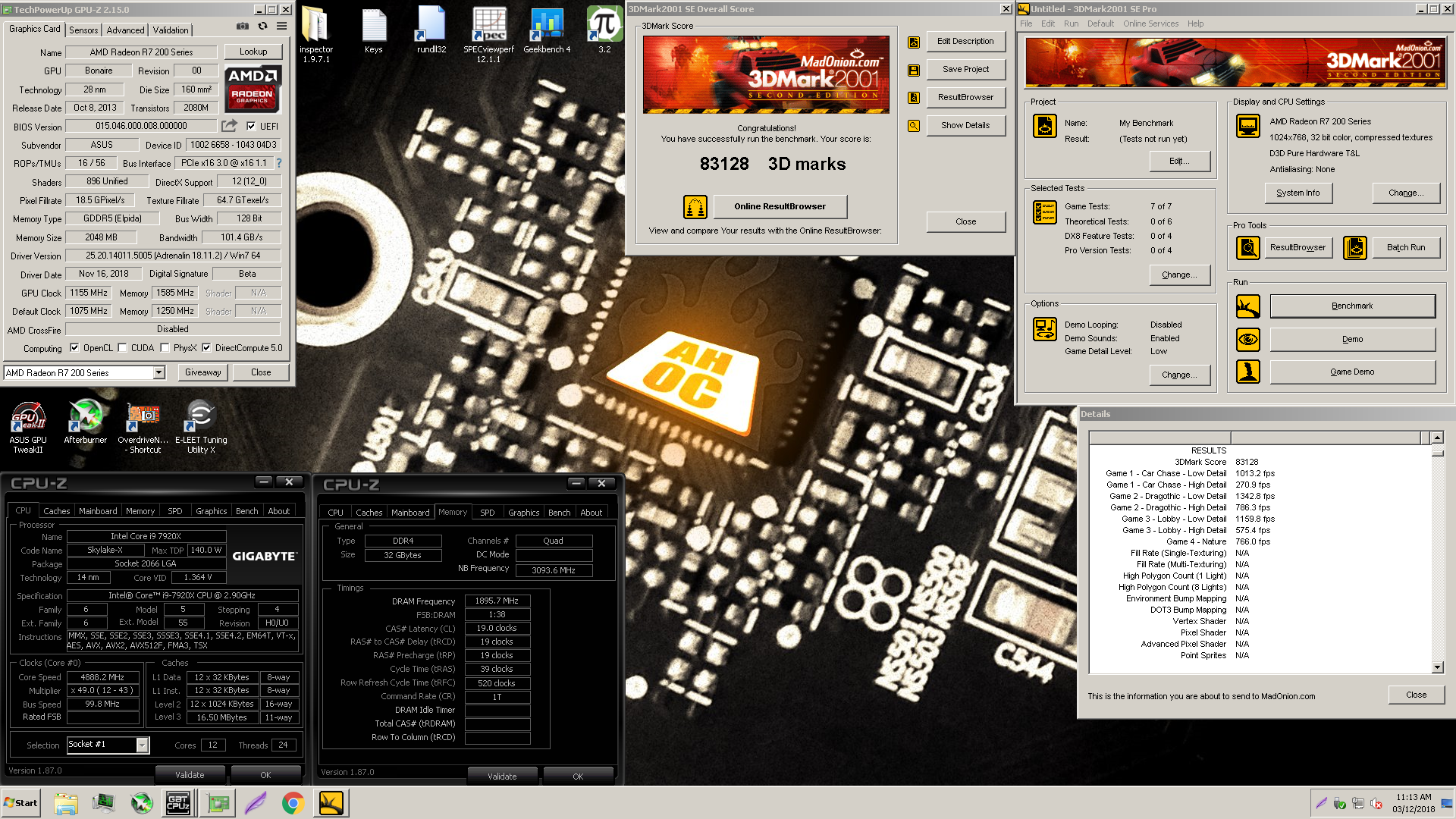Click the magnifier icon beside Show Details
Image resolution: width=1456 pixels, height=819 pixels.
click(x=914, y=126)
